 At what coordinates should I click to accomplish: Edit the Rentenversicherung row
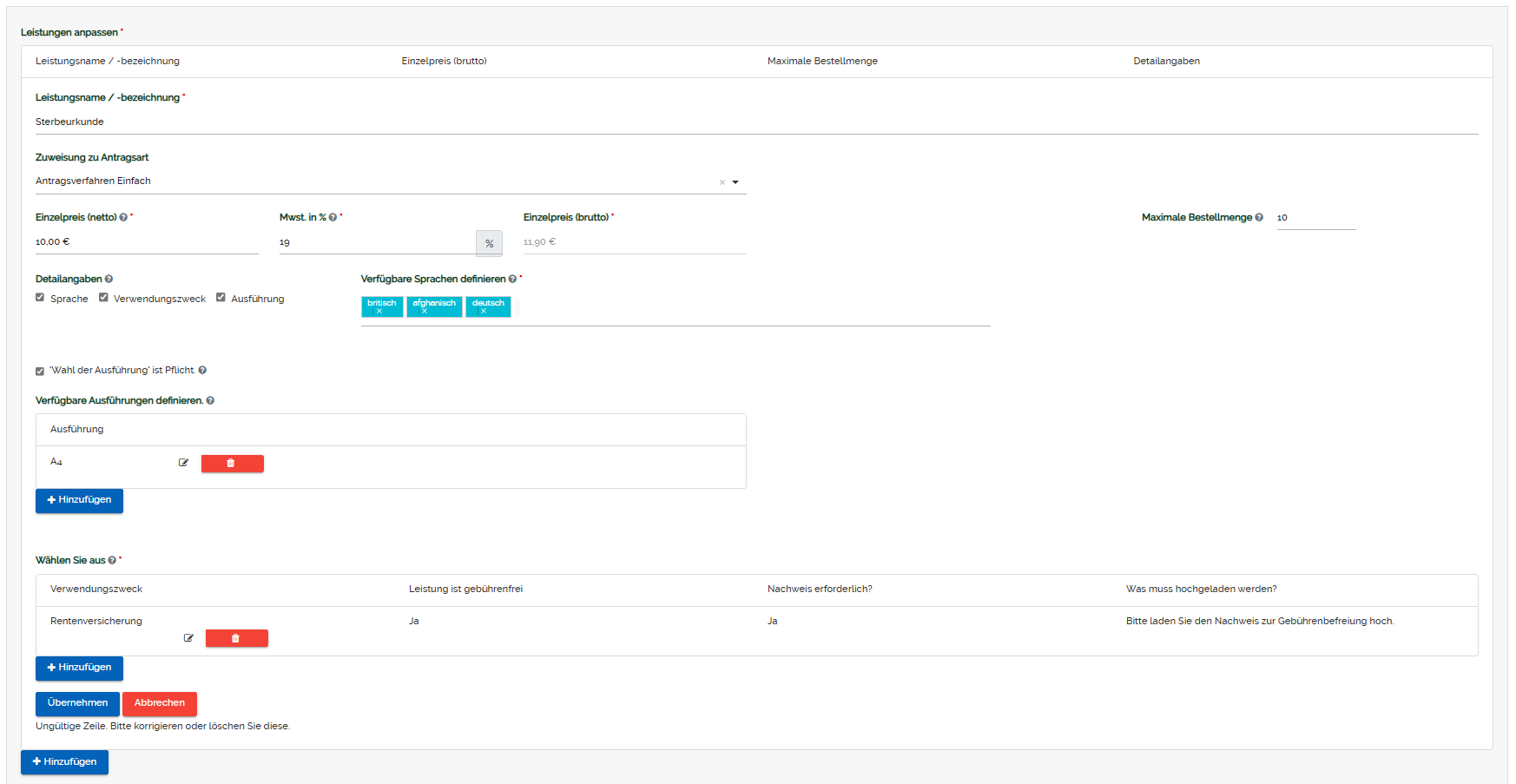pyautogui.click(x=188, y=638)
